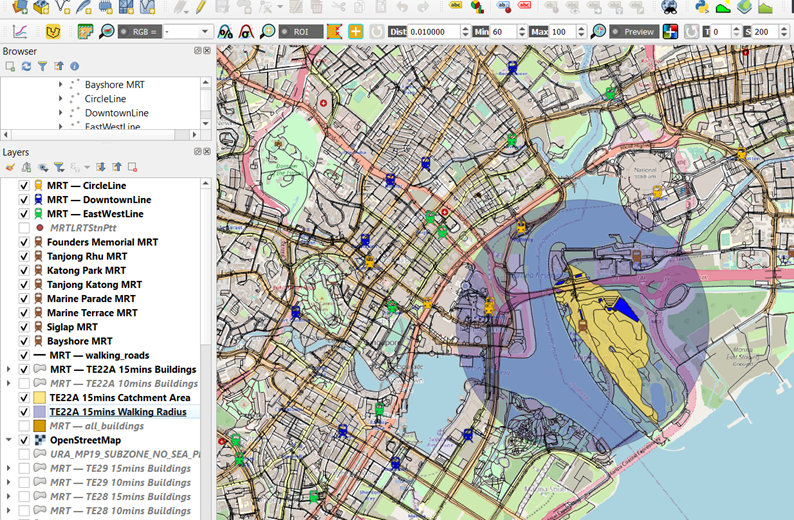Uncheck the MRT — CircleLine layer
This screenshot has height=520, width=794.
(25, 185)
